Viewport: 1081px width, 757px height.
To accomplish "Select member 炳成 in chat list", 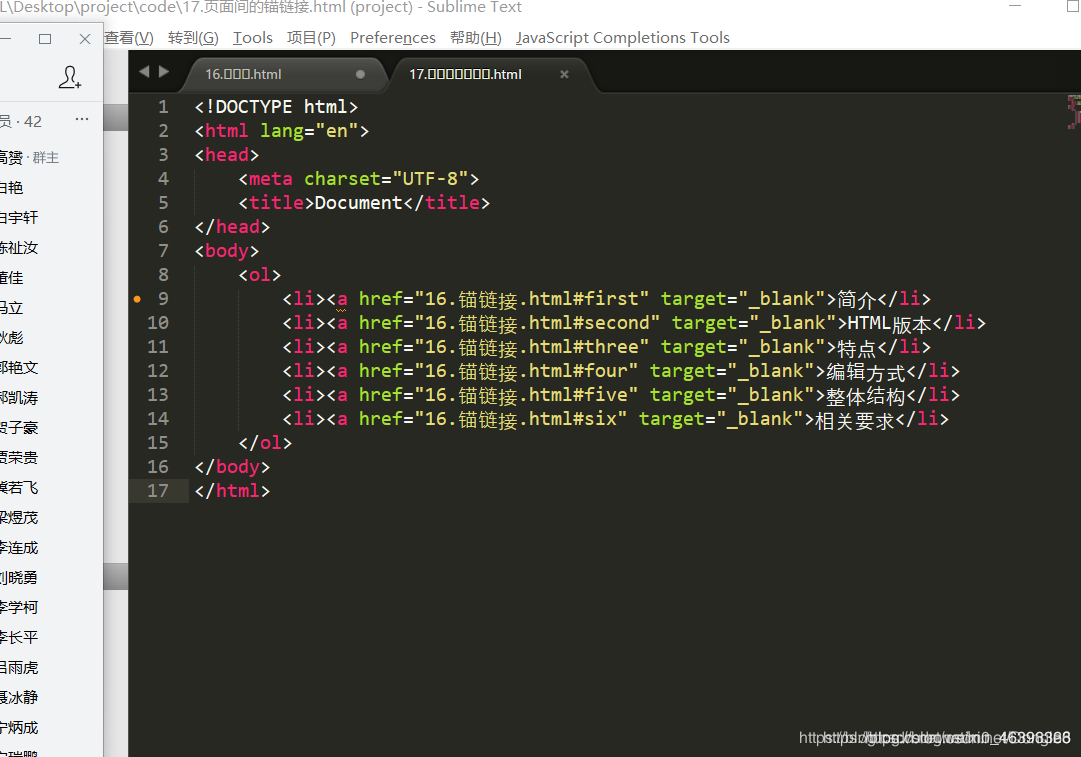I will [19, 727].
